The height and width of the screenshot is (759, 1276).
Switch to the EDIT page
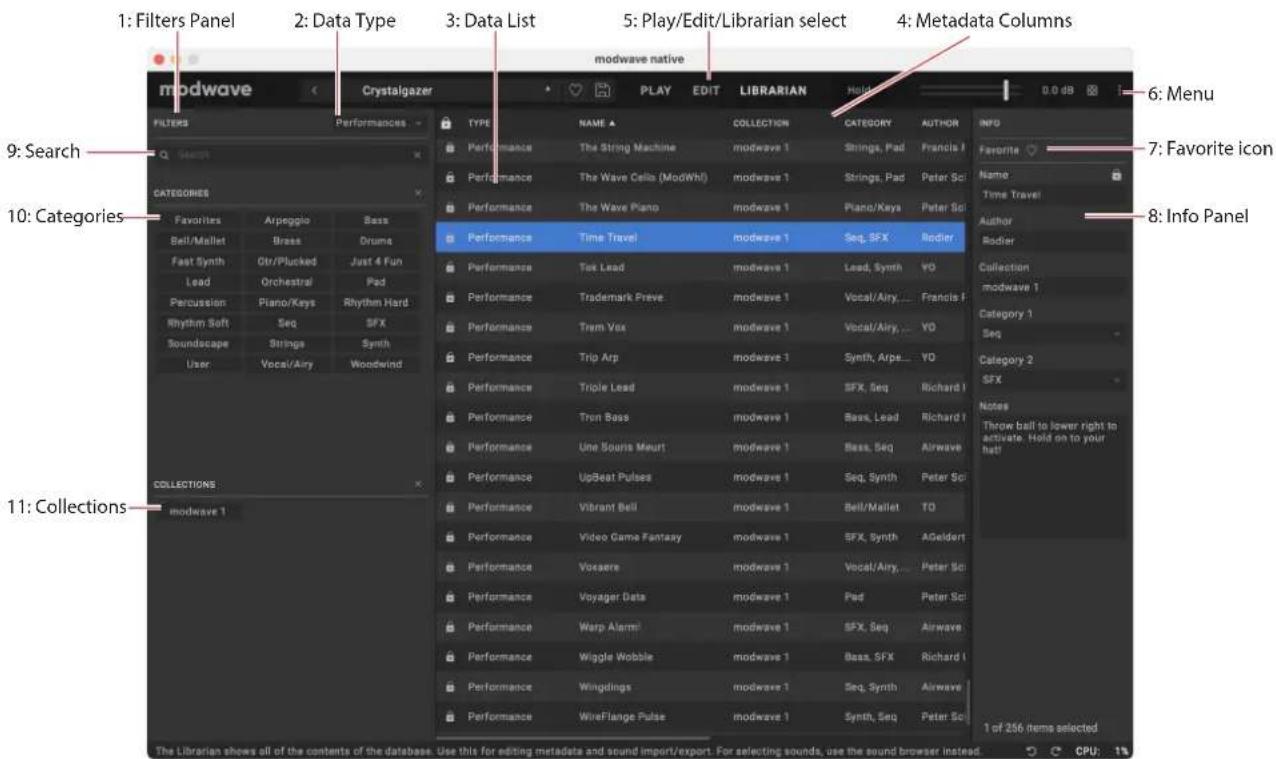706,90
